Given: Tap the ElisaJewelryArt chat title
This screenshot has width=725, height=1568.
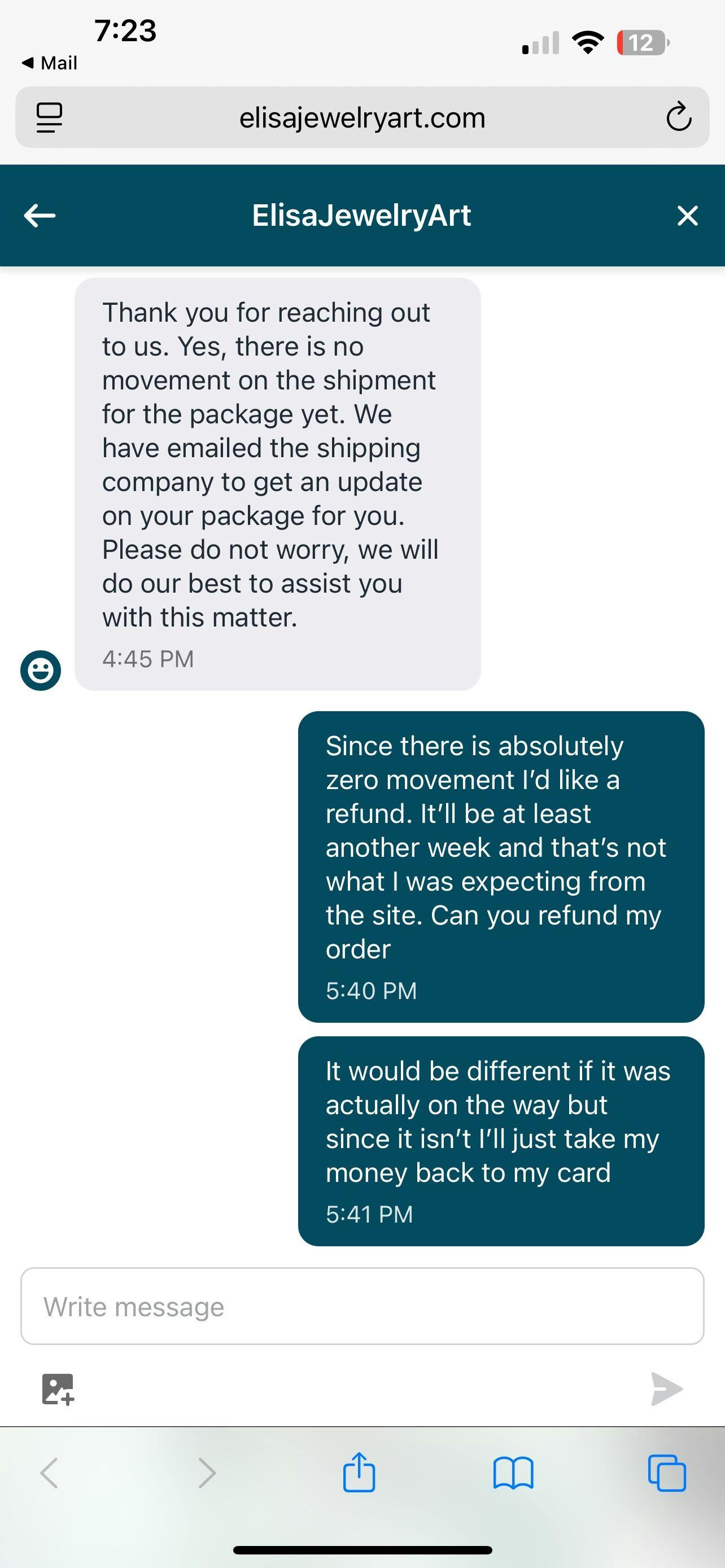Looking at the screenshot, I should click(x=361, y=216).
